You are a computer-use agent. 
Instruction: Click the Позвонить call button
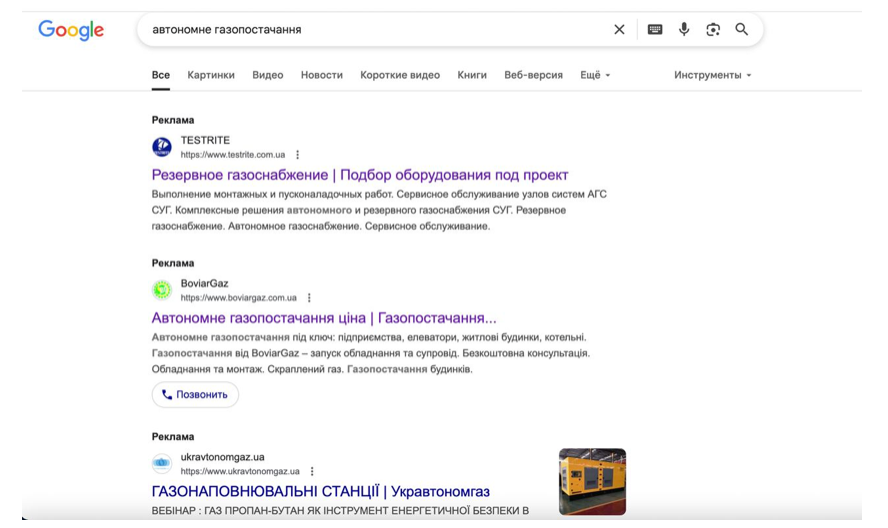click(195, 395)
